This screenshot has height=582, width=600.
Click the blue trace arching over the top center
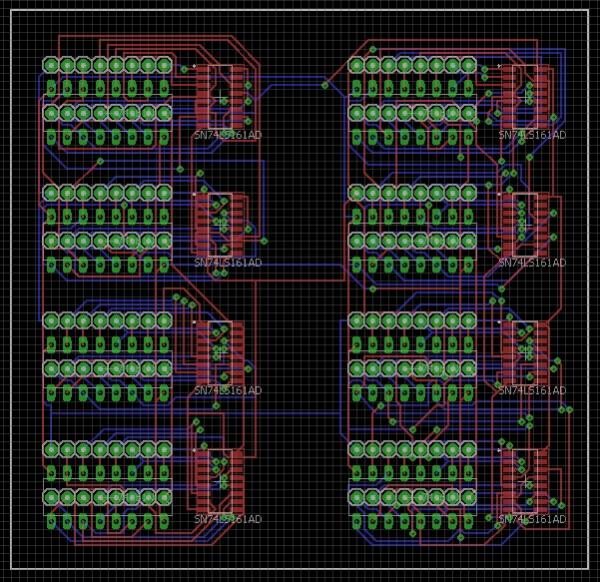pos(300,77)
